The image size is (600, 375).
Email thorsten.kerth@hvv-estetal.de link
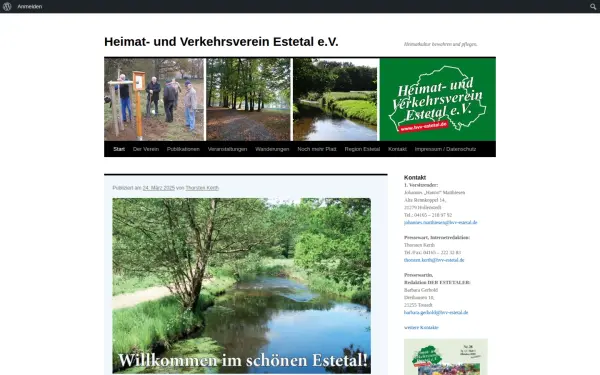coord(434,260)
